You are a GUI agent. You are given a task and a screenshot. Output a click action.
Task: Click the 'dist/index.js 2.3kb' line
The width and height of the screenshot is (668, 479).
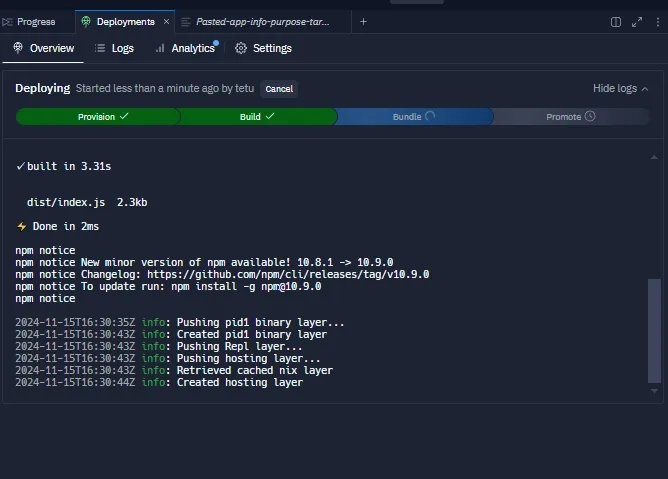pos(87,202)
